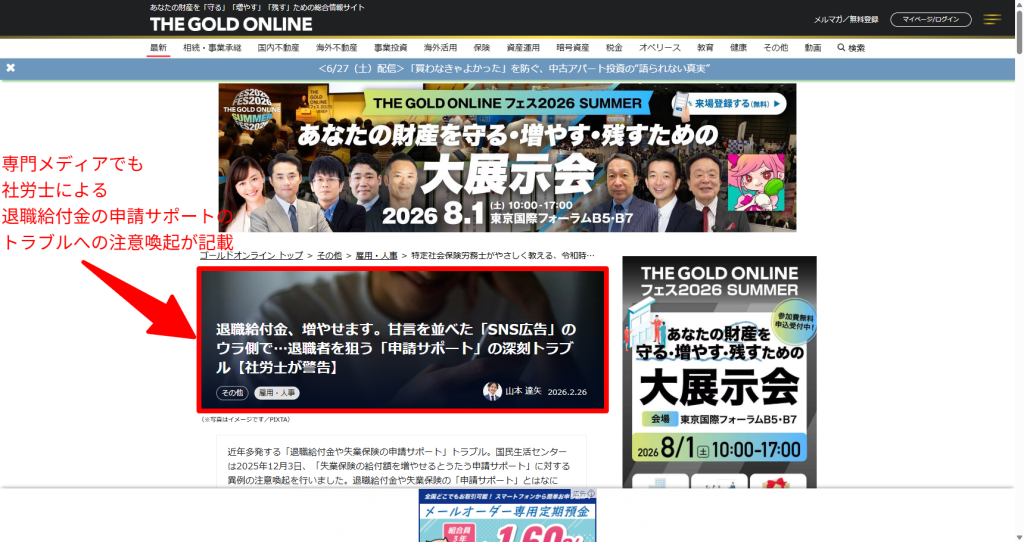The image size is (1024, 542).
Task: Open 教育 menu item
Action: click(x=705, y=48)
